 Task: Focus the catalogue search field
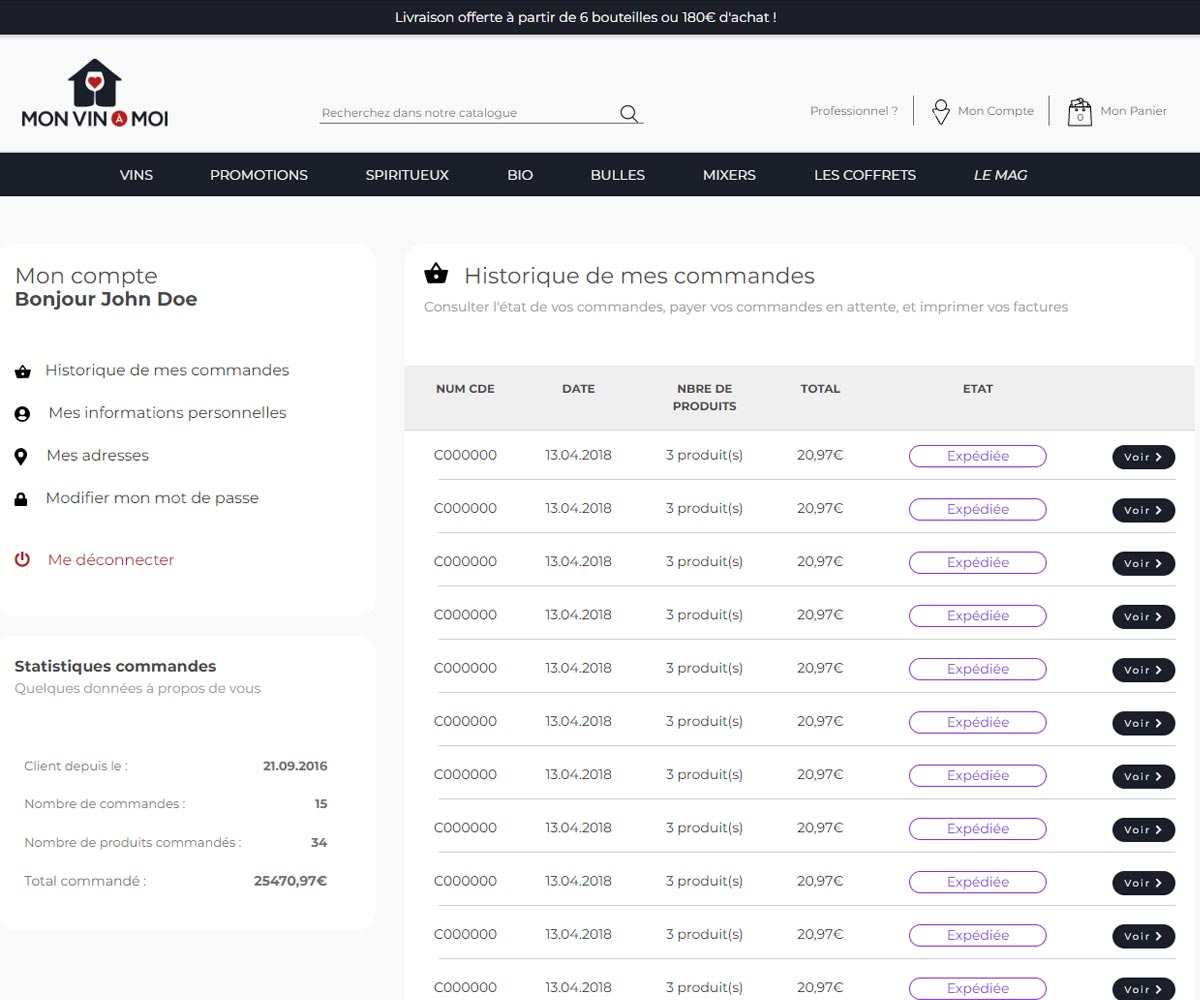(x=465, y=113)
